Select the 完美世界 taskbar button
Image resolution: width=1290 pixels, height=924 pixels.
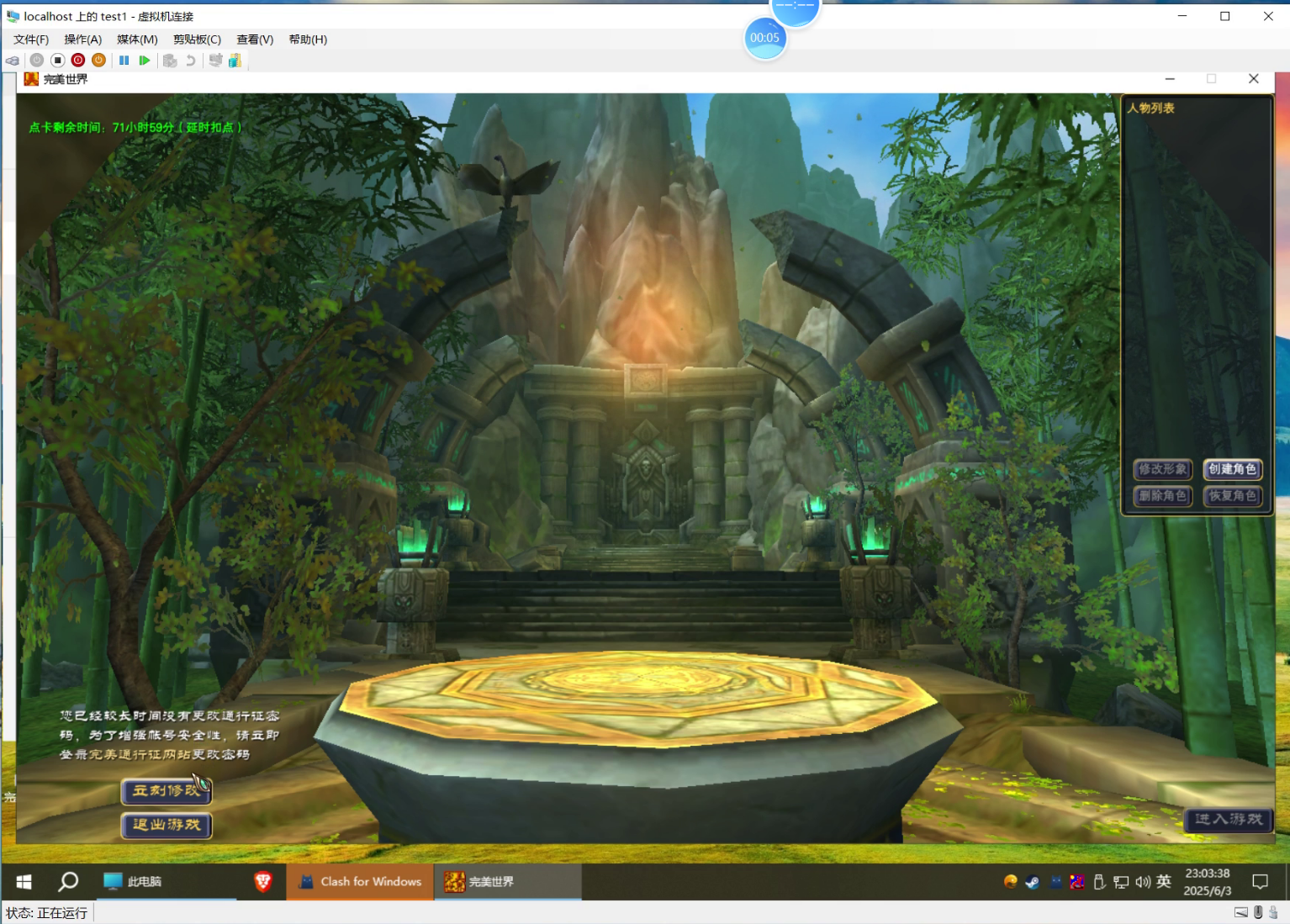[x=508, y=881]
